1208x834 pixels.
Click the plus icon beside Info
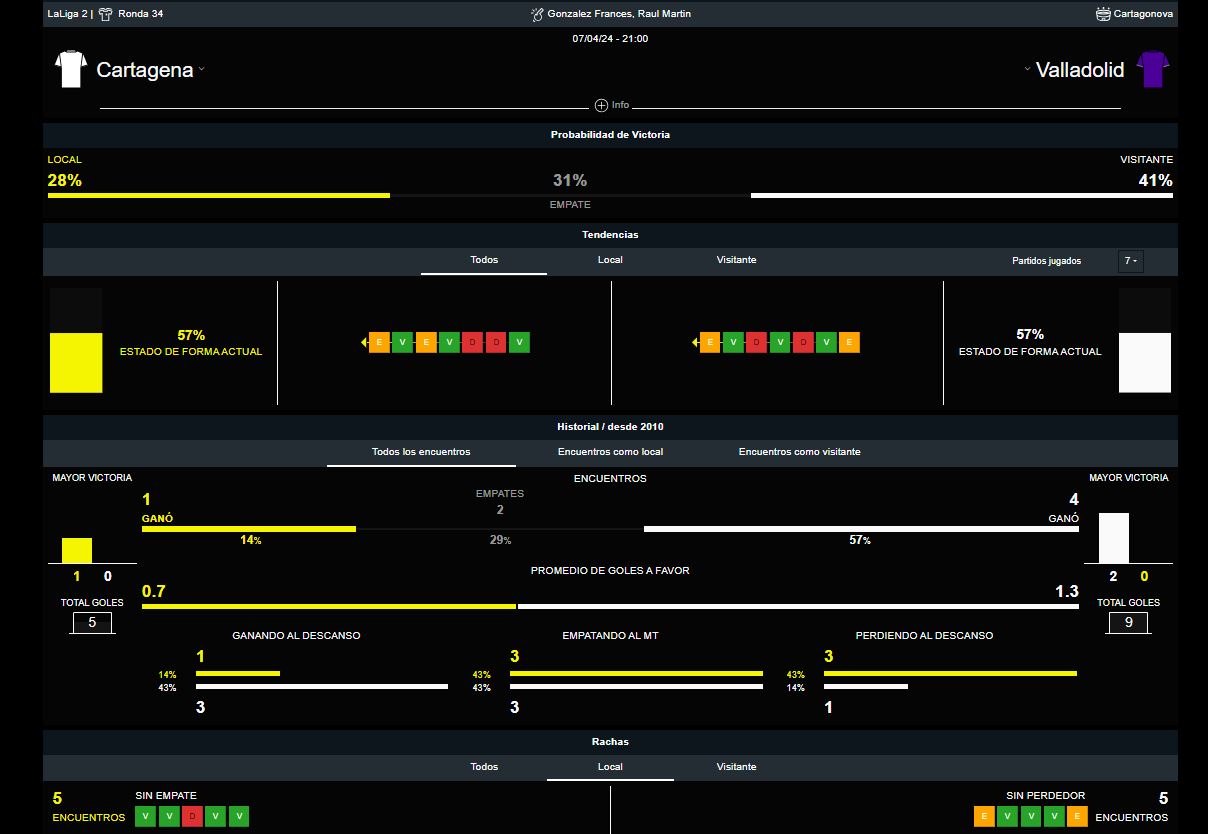pos(601,105)
